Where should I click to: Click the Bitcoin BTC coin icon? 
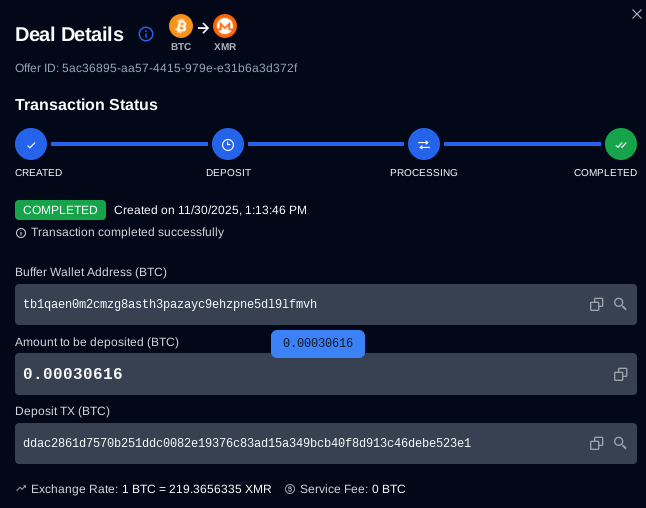[181, 27]
